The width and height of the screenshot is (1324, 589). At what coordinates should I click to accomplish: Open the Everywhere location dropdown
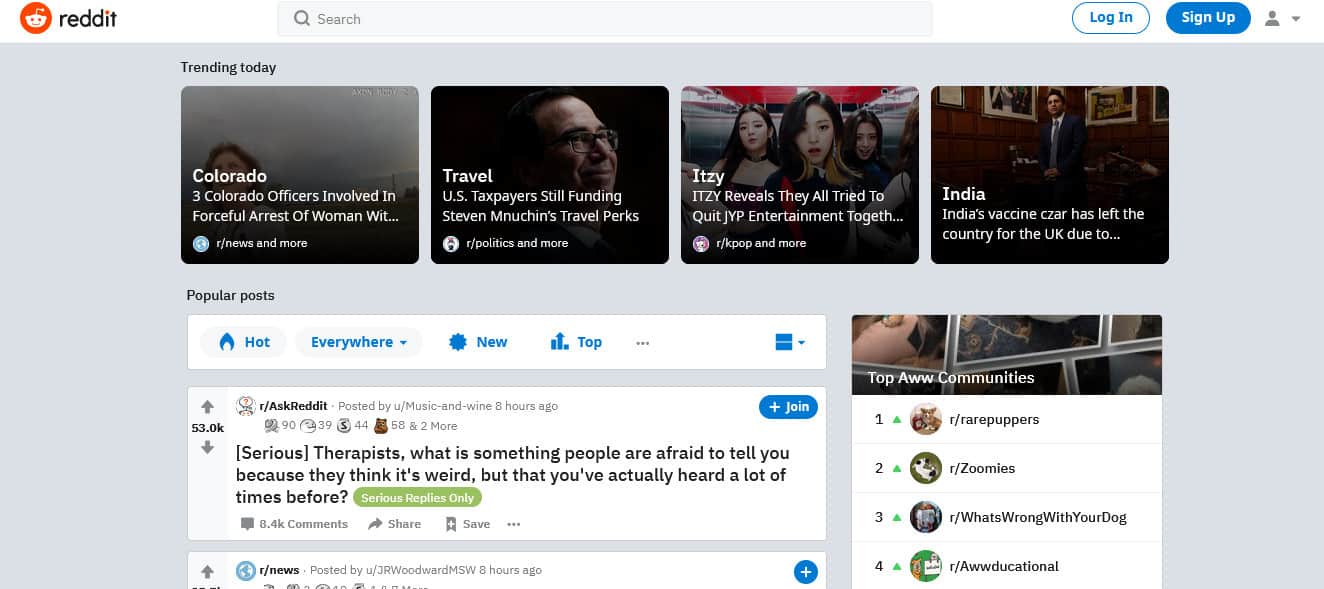pyautogui.click(x=359, y=342)
